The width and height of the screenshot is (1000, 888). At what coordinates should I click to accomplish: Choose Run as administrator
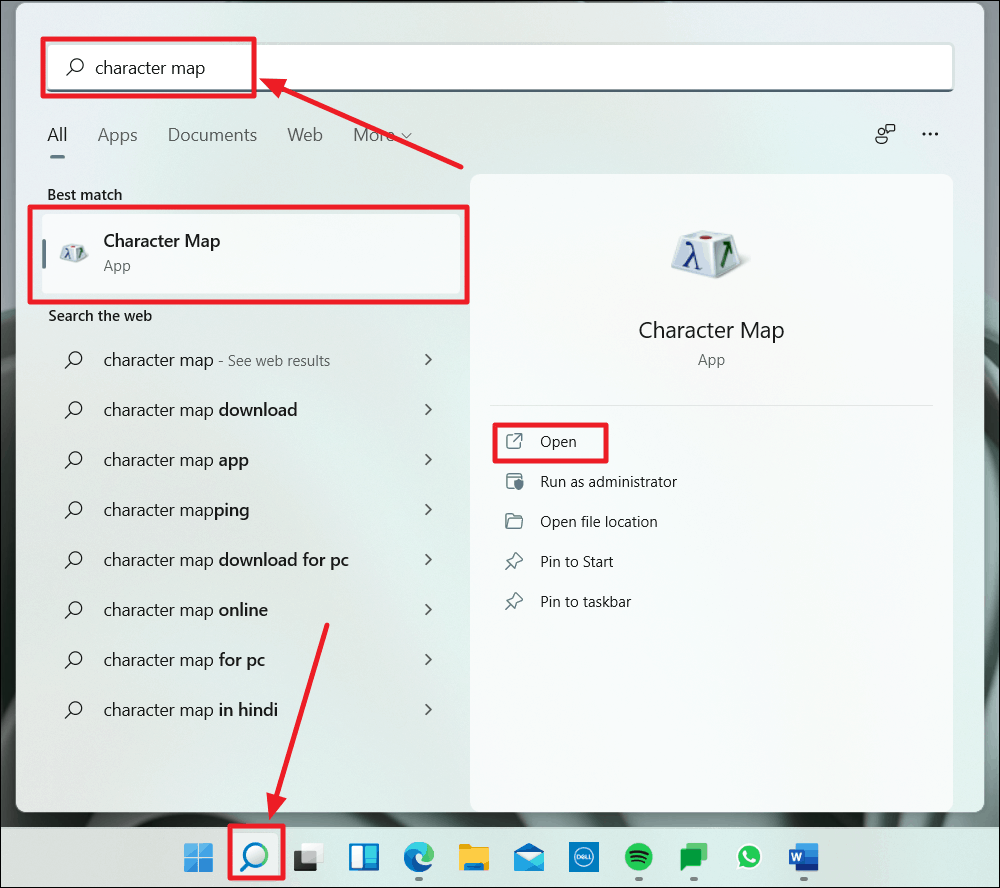[591, 482]
